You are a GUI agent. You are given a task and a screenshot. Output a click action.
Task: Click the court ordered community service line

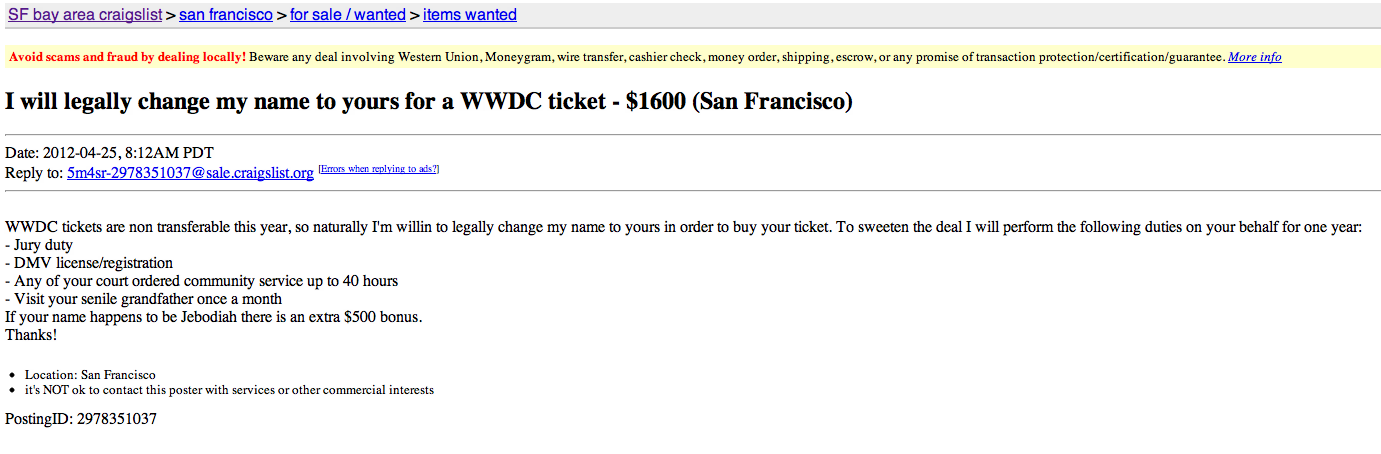[201, 281]
